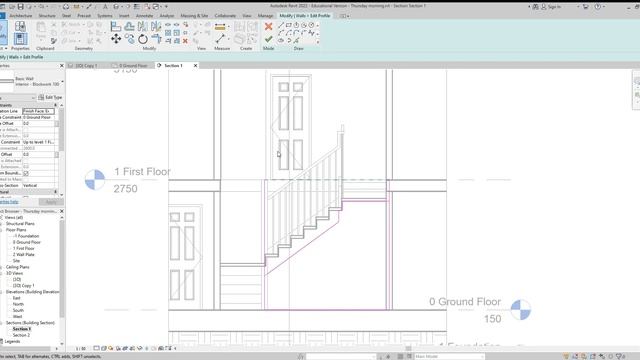Click the Apply button in Properties
640x360 pixels.
(51, 202)
